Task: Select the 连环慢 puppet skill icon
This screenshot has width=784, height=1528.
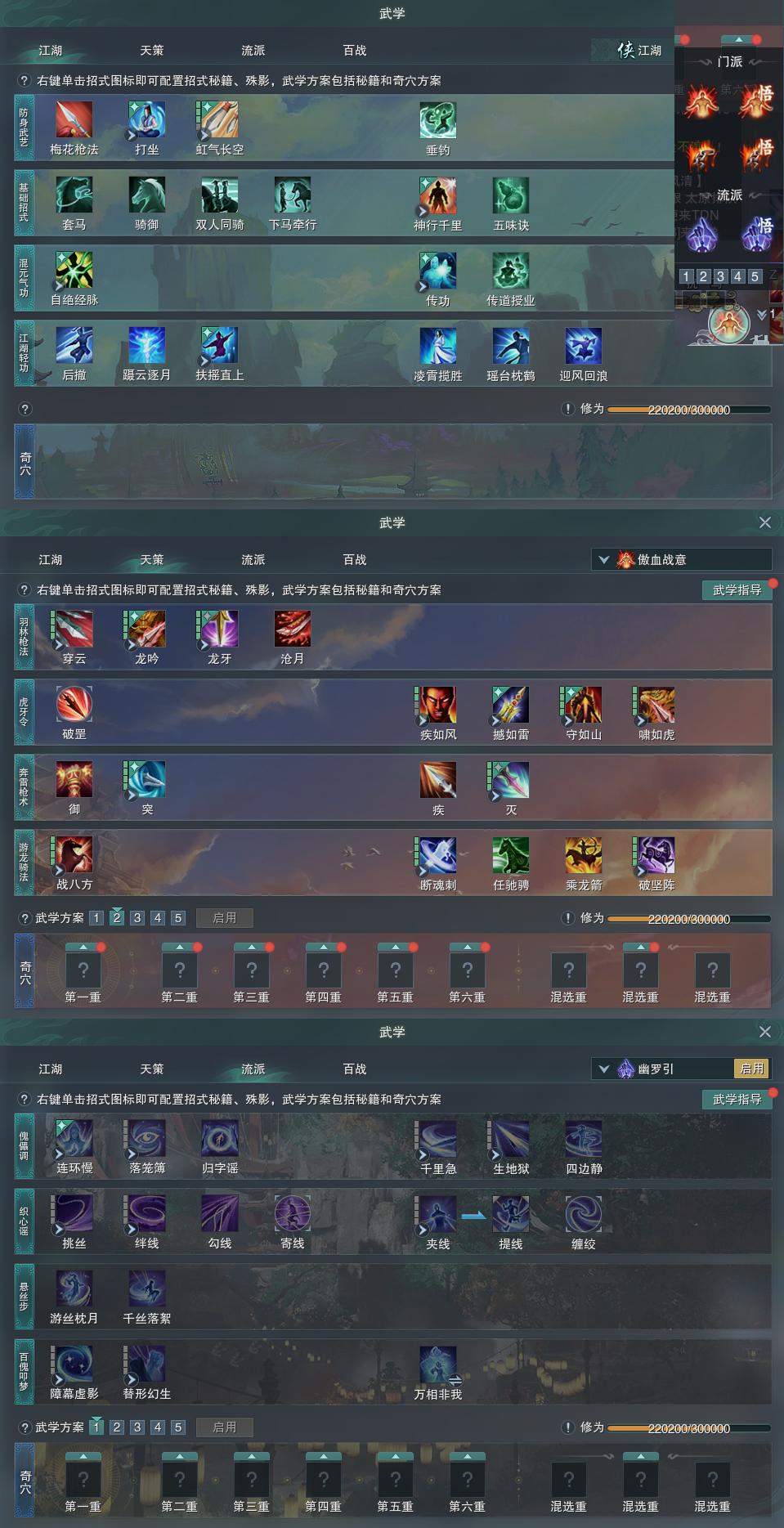Action: click(x=74, y=1139)
